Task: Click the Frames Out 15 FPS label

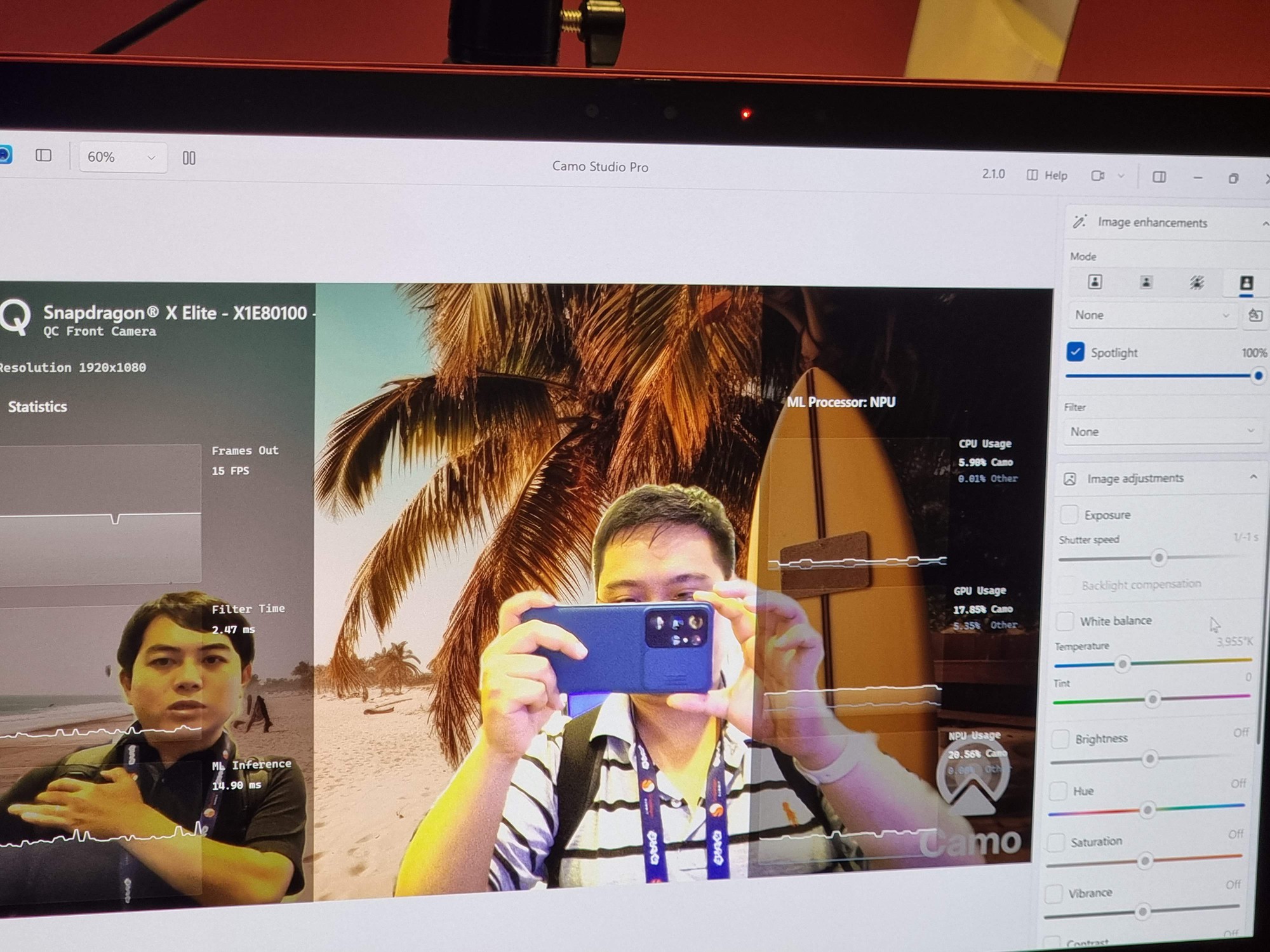Action: tap(244, 460)
